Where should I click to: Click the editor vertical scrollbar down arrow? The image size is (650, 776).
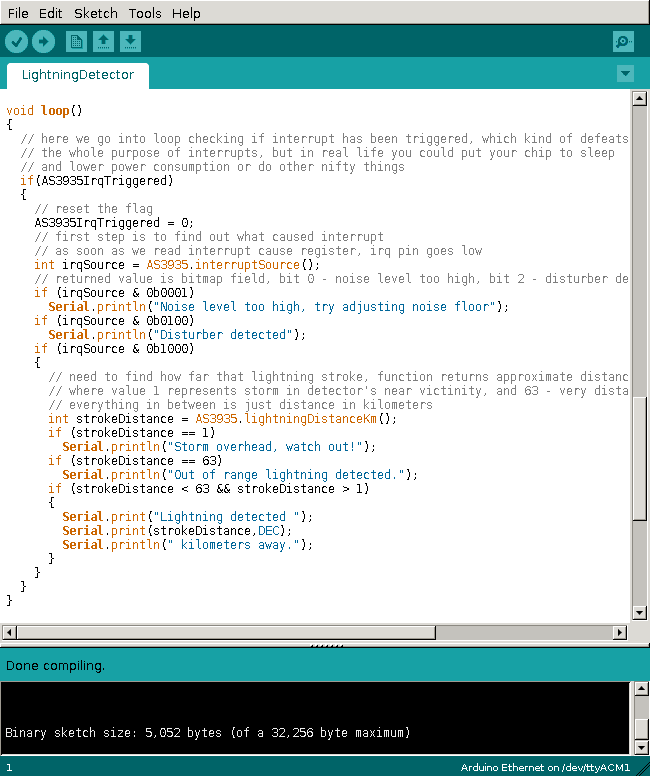point(640,613)
